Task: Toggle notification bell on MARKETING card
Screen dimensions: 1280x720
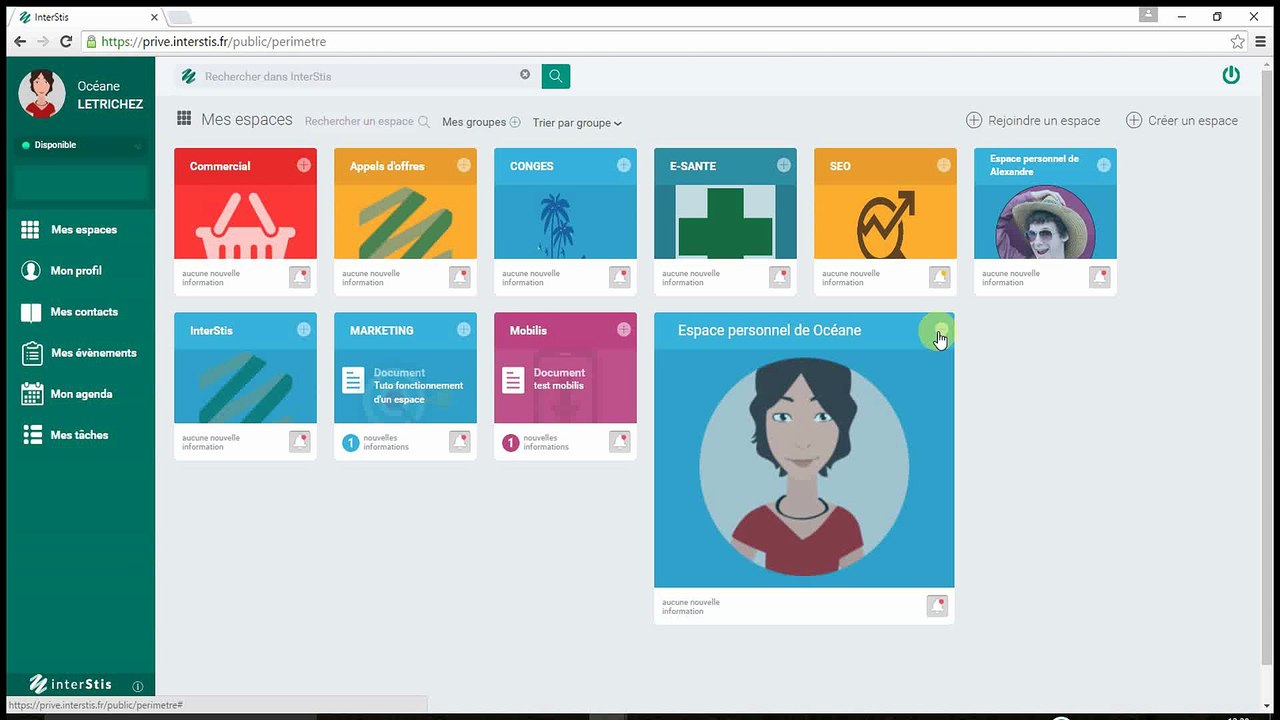Action: (x=460, y=441)
